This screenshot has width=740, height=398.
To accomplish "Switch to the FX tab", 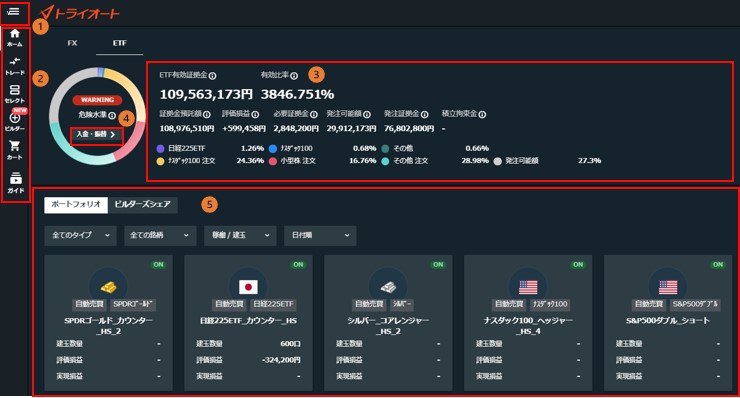I will [x=72, y=43].
